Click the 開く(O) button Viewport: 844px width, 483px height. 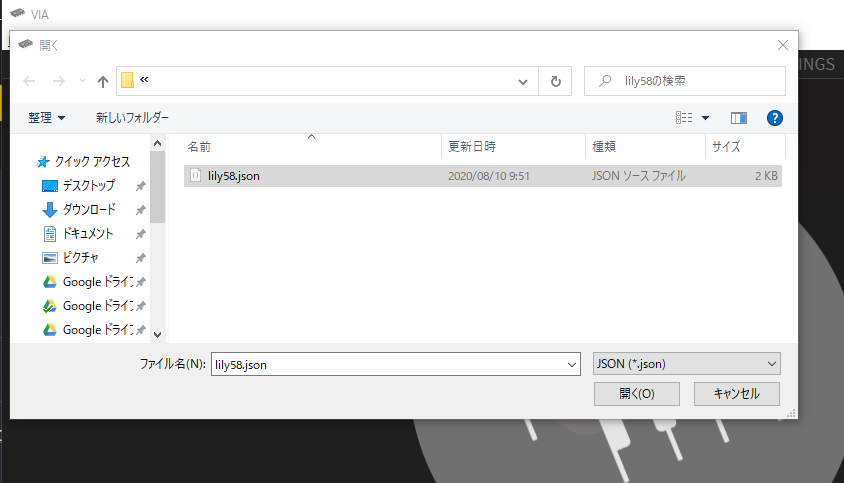coord(637,394)
